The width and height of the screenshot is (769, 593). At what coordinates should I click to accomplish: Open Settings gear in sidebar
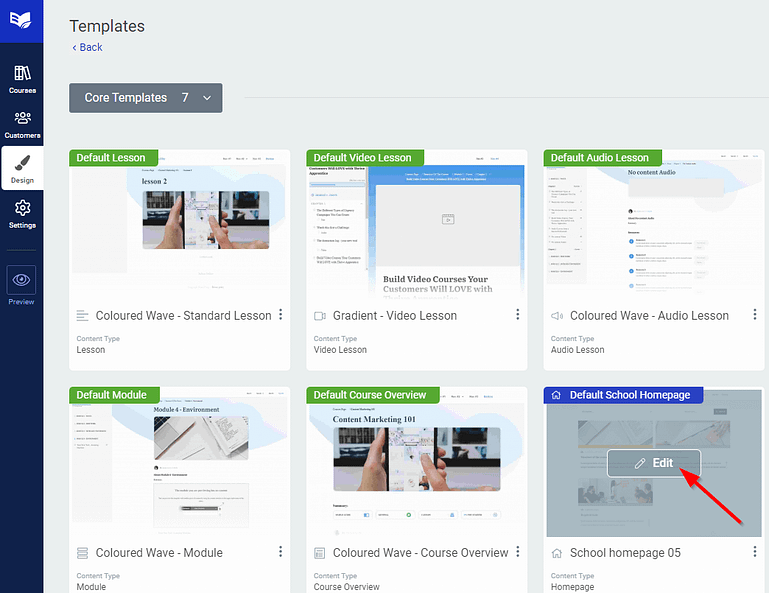(x=22, y=214)
